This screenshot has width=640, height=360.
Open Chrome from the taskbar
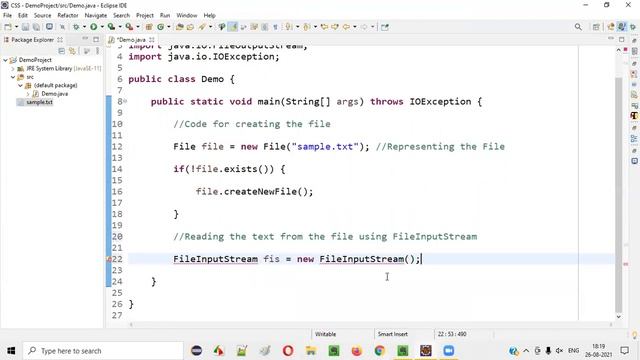(x=380, y=351)
